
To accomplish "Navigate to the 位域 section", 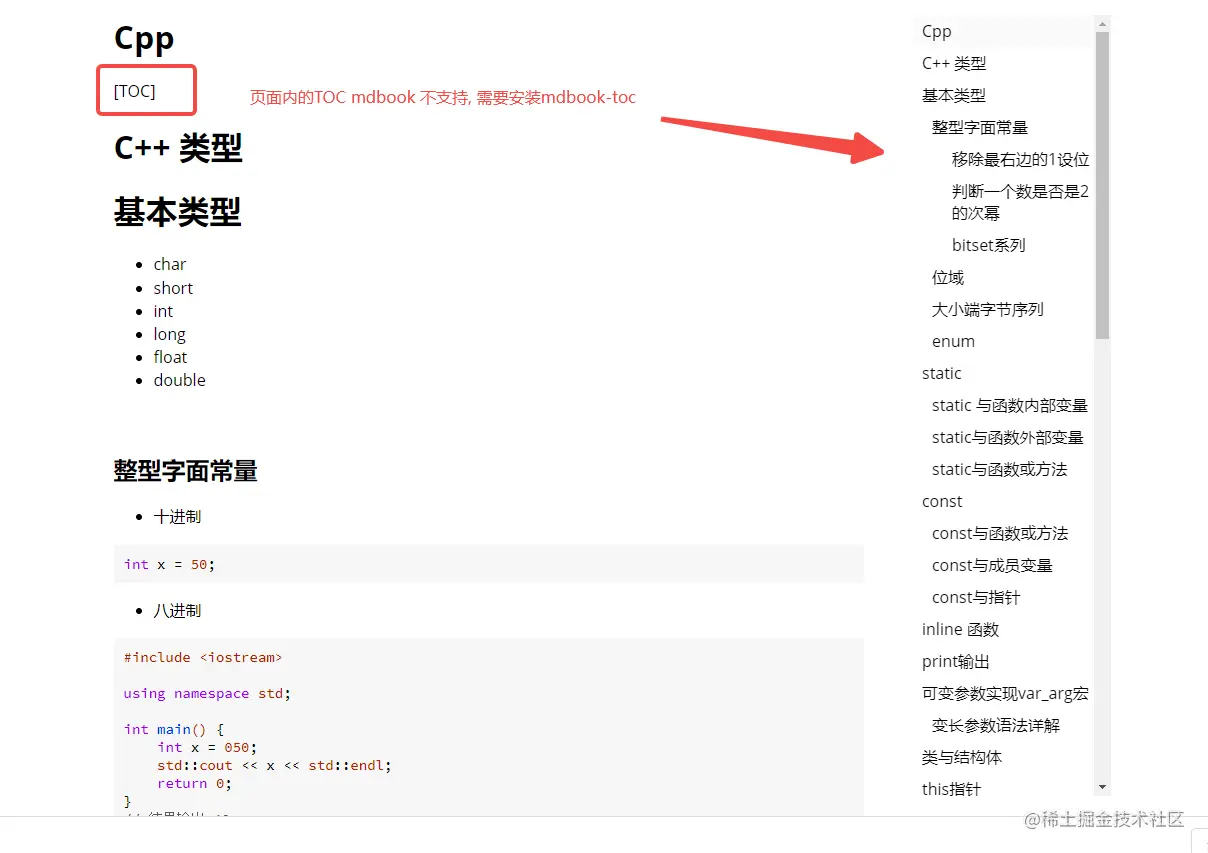I will [x=946, y=277].
